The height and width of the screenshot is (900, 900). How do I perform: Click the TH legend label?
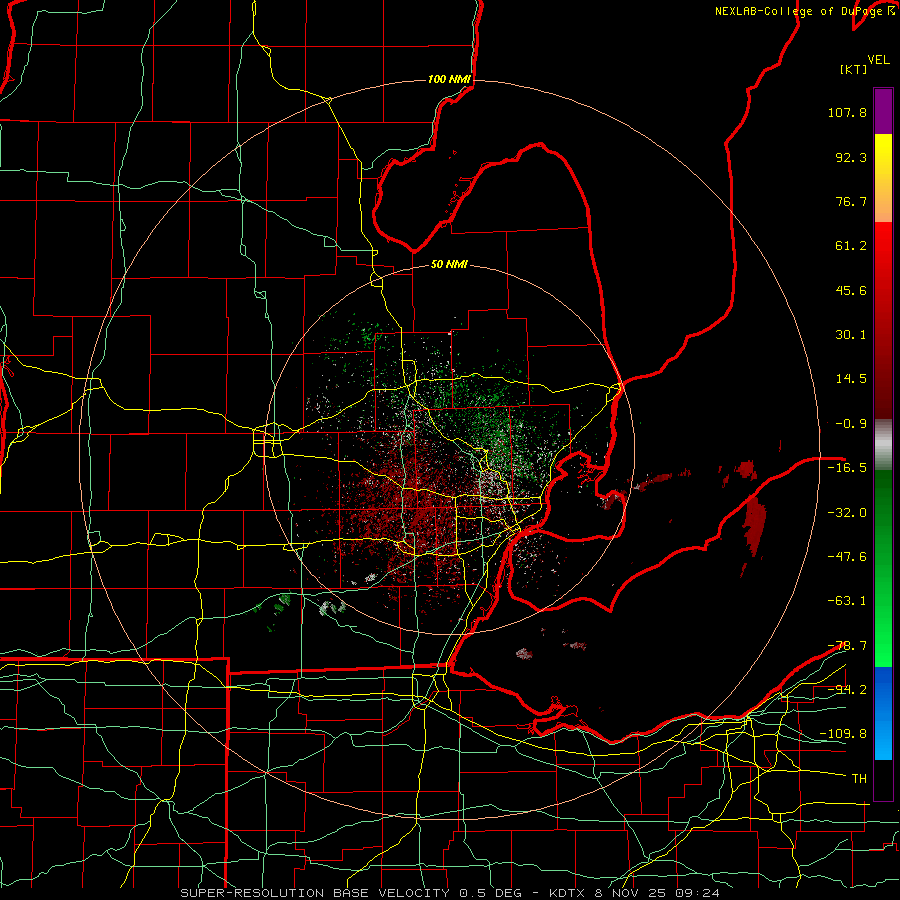859,778
